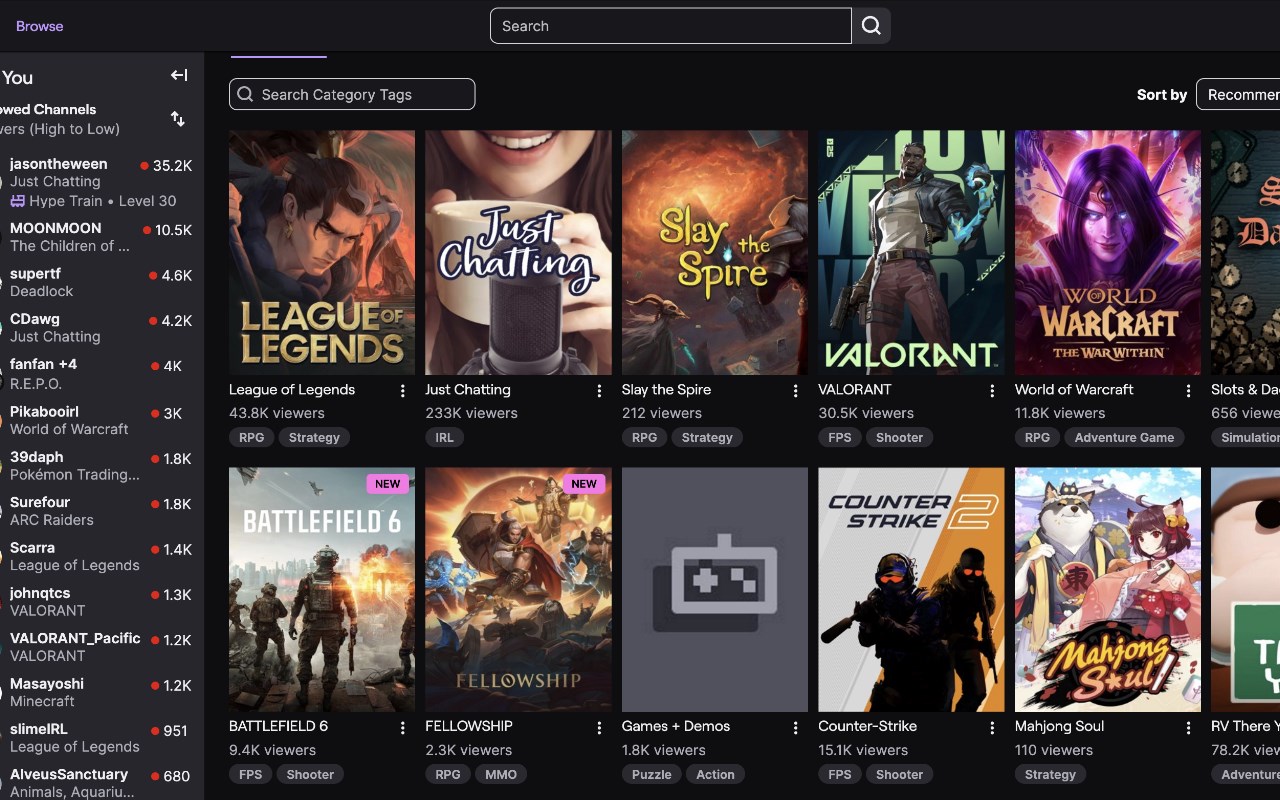
Task: Select the IRL tag under Just Chatting
Action: pyautogui.click(x=444, y=437)
